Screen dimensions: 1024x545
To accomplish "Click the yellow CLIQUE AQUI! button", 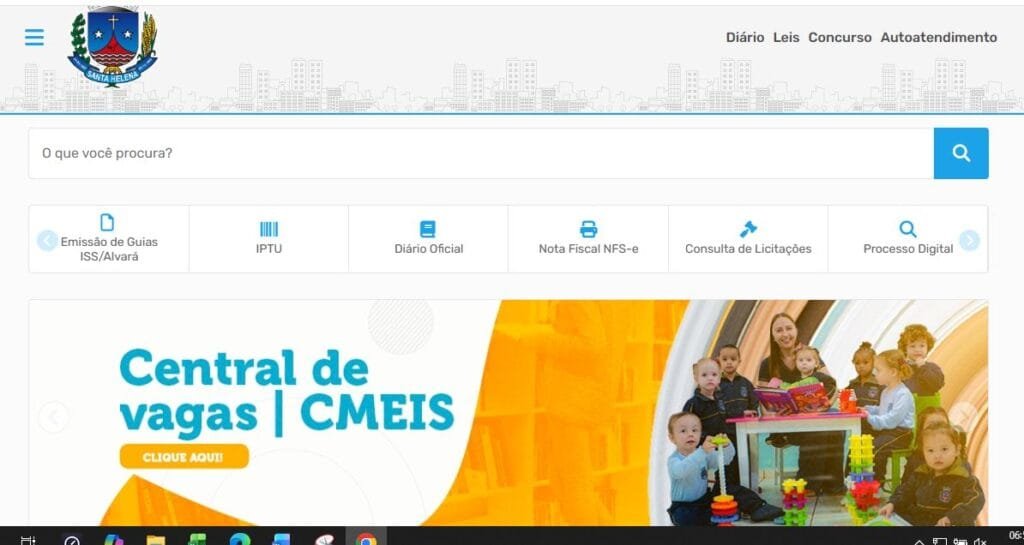I will coord(183,457).
